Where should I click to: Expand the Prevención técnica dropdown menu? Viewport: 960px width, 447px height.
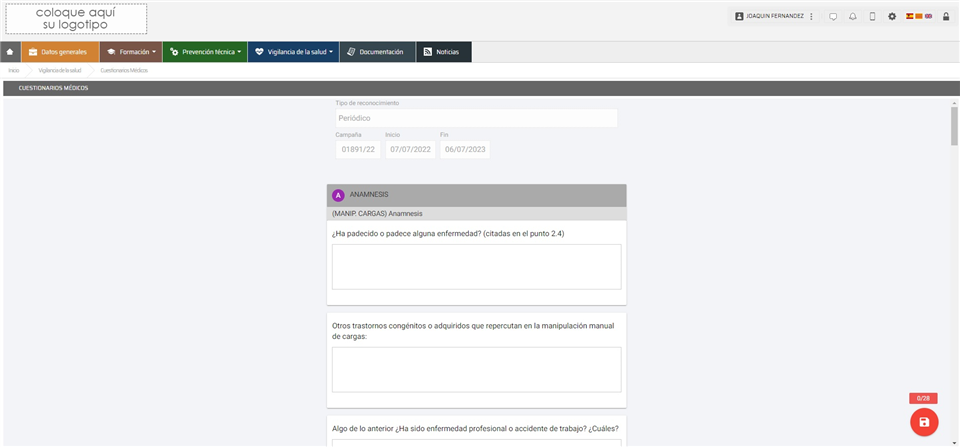pyautogui.click(x=205, y=52)
